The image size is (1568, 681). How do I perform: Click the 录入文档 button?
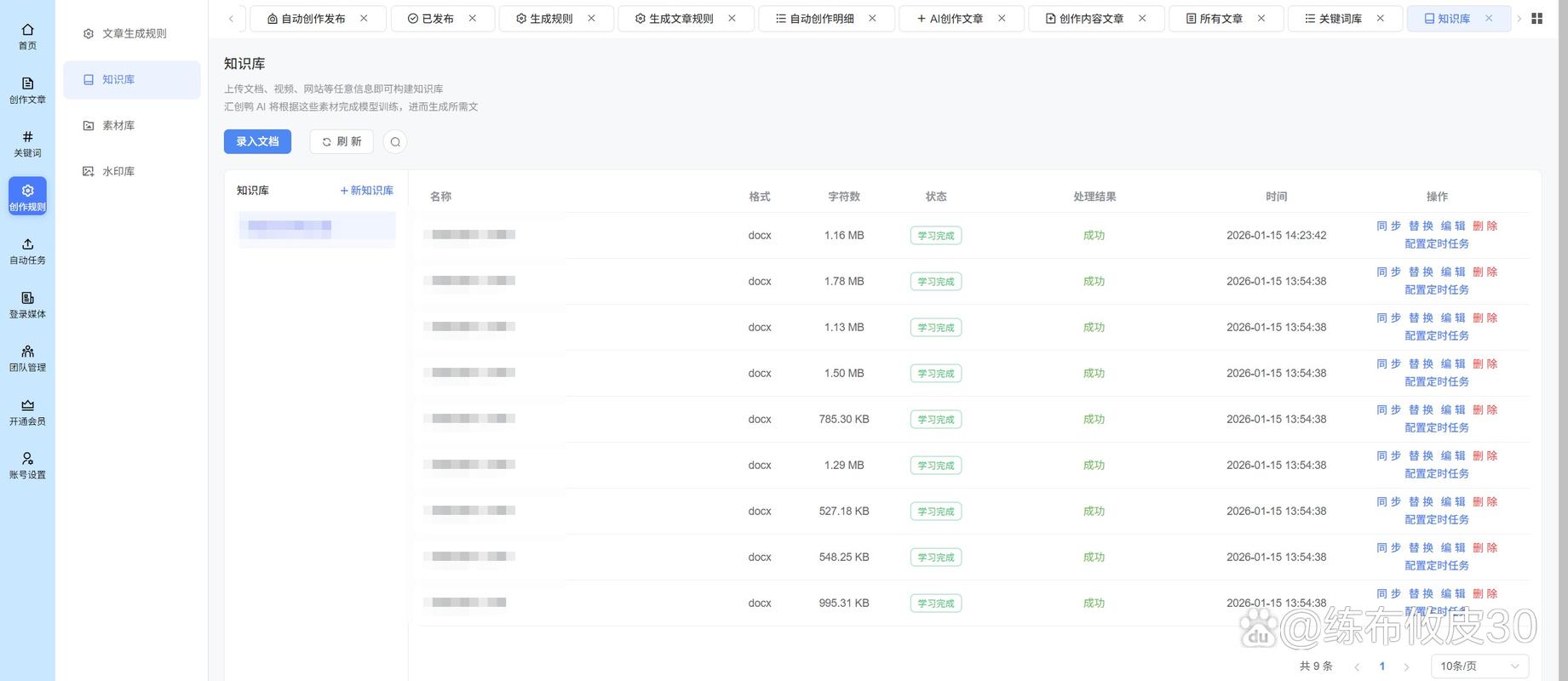point(257,142)
